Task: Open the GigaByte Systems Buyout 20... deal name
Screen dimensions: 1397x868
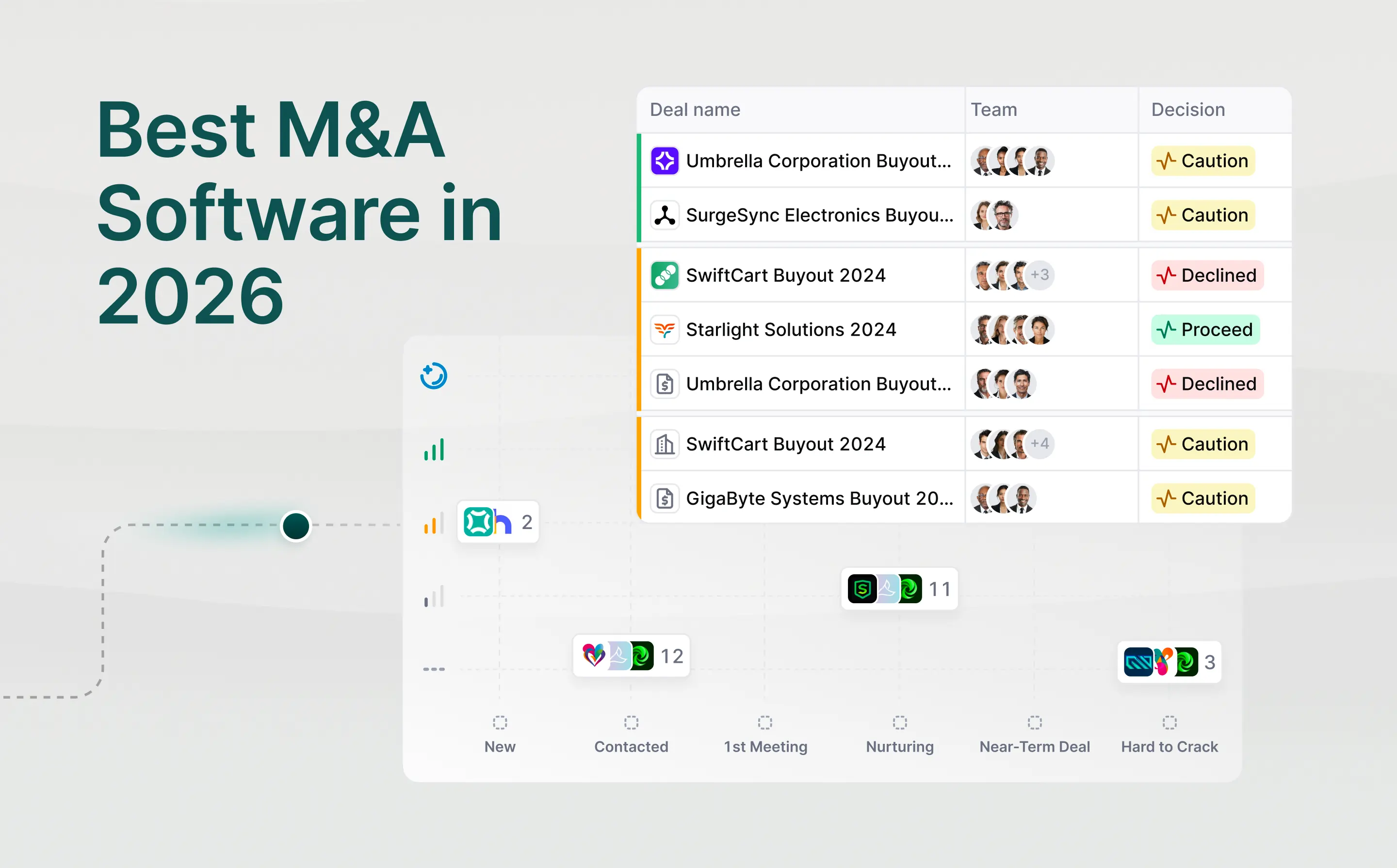Action: (819, 498)
